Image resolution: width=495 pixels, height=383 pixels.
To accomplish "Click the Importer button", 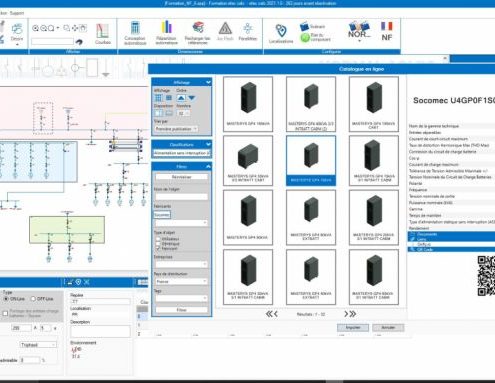I will pos(353,328).
